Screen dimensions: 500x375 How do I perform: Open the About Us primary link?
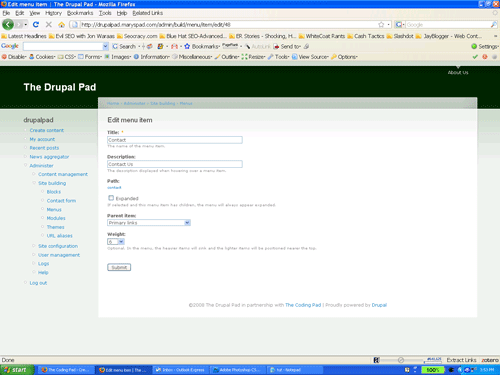click(x=458, y=72)
